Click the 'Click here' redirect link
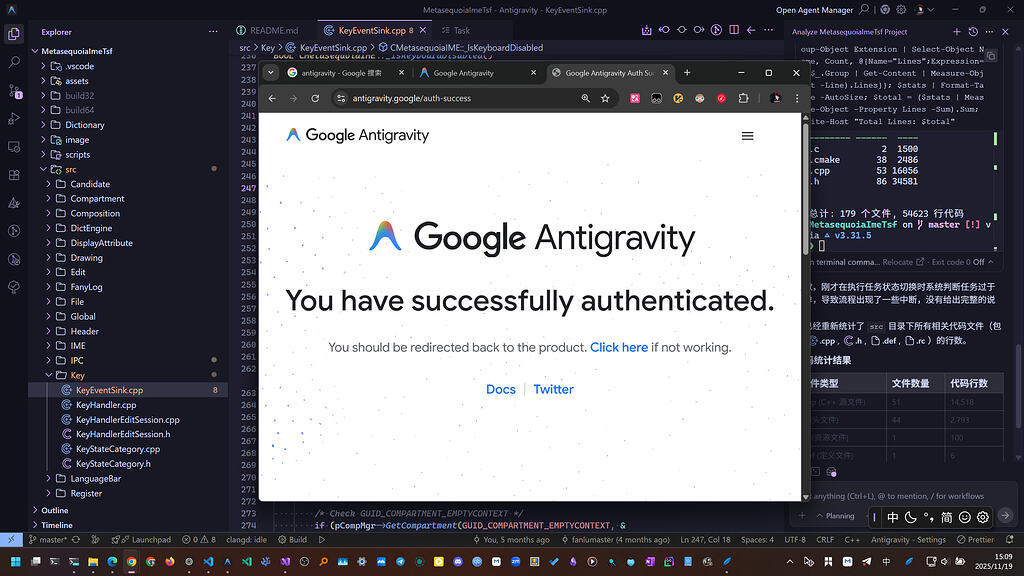Viewport: 1024px width, 576px height. coord(619,347)
